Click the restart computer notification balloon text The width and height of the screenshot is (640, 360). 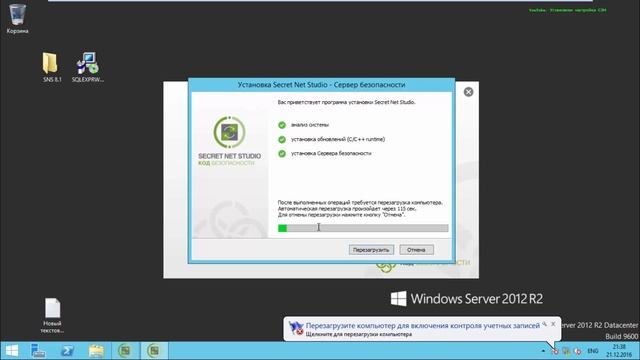(x=422, y=326)
